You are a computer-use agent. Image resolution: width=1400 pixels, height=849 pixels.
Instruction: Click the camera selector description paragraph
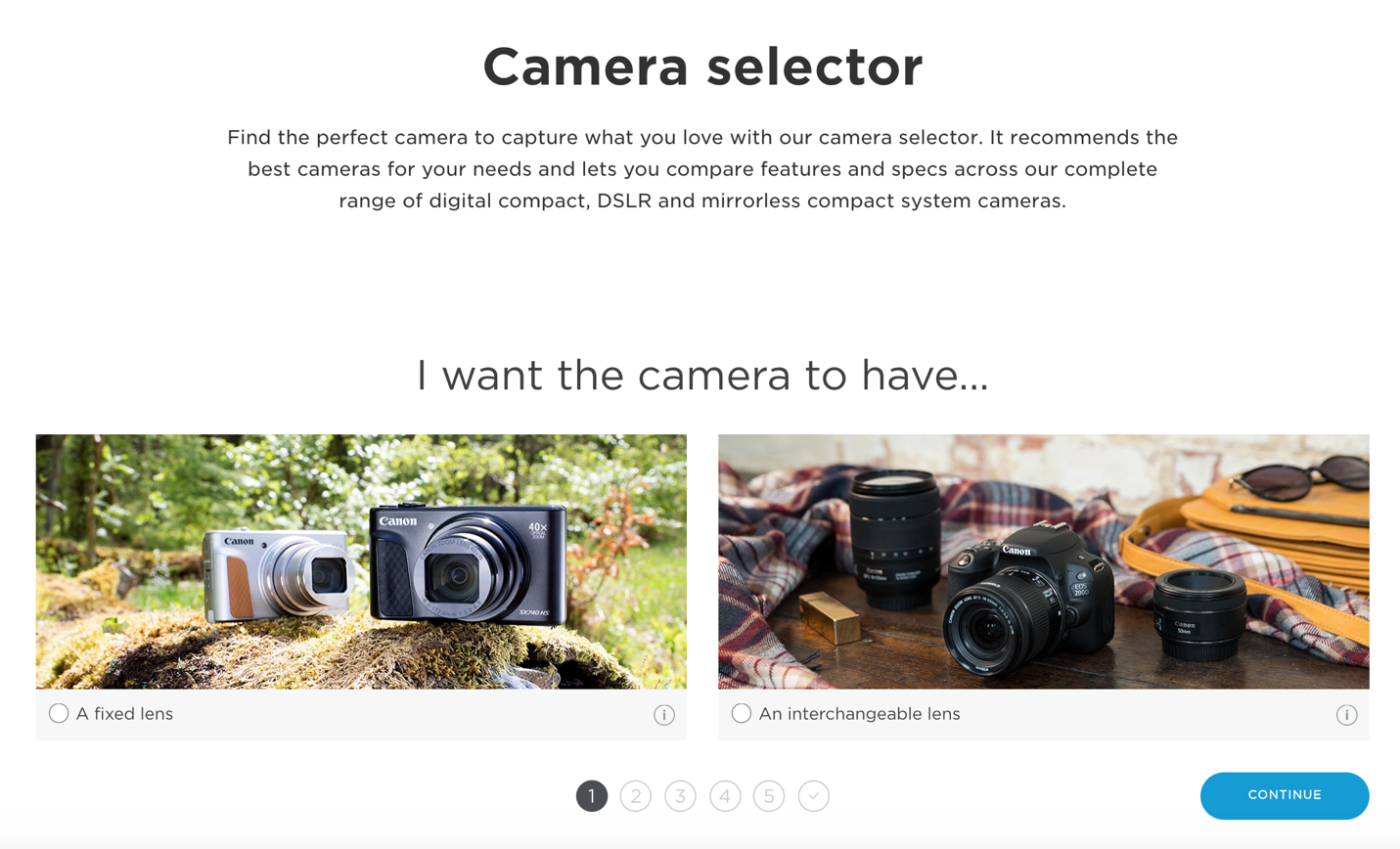click(x=702, y=169)
